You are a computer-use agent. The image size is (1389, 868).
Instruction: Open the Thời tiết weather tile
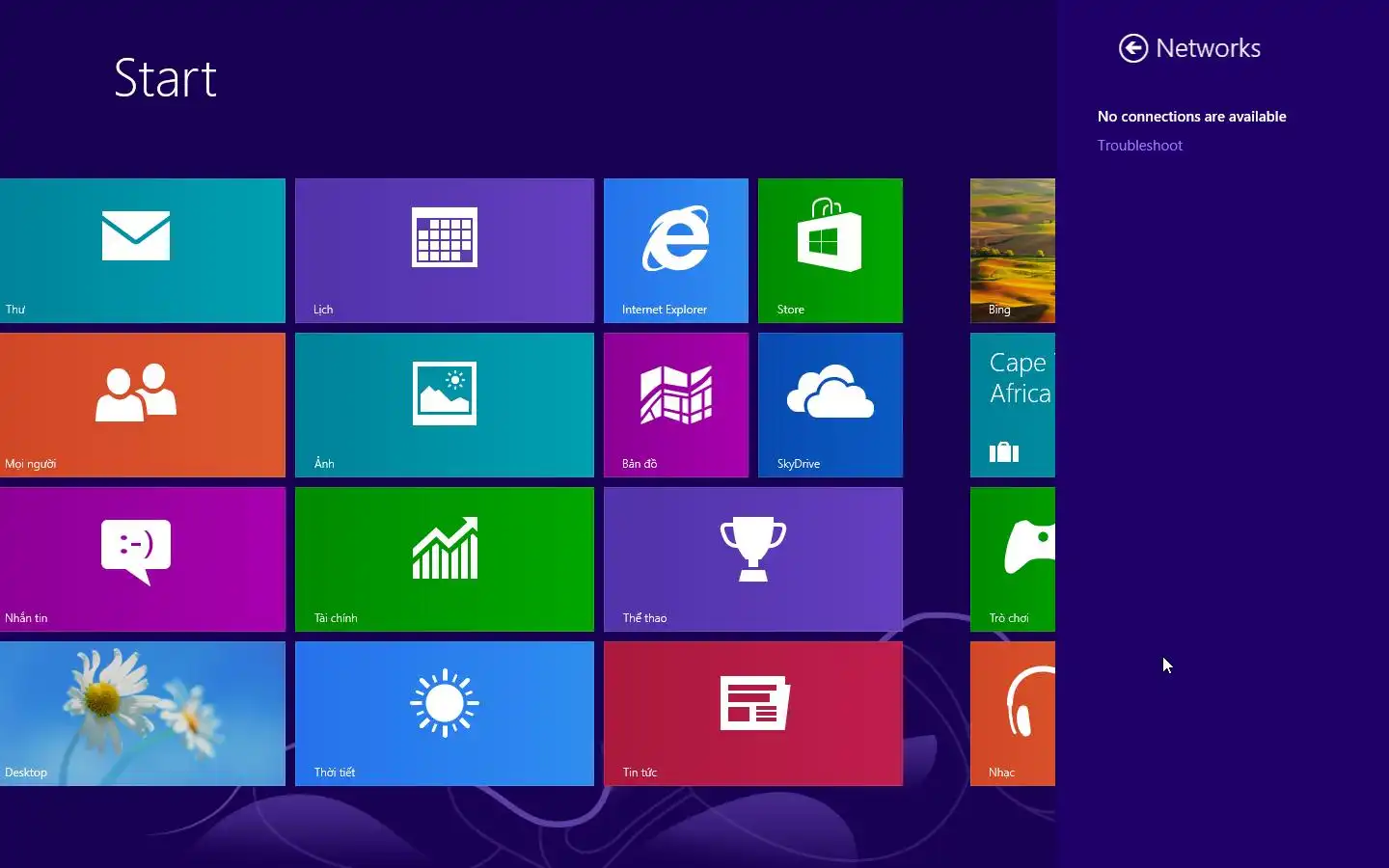click(x=445, y=714)
